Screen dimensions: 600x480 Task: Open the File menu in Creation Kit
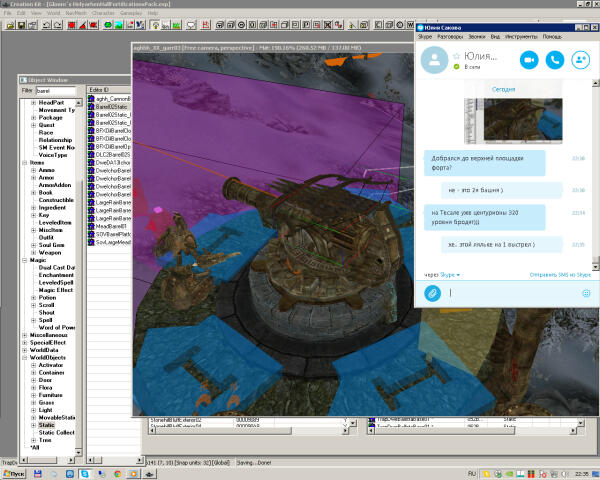8,13
